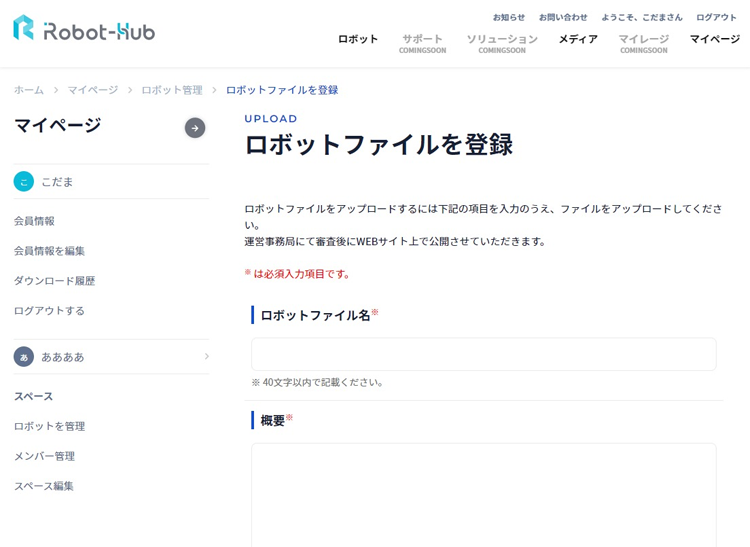The width and height of the screenshot is (750, 547).
Task: Open スペース編集 in the sidebar
Action: (x=44, y=486)
